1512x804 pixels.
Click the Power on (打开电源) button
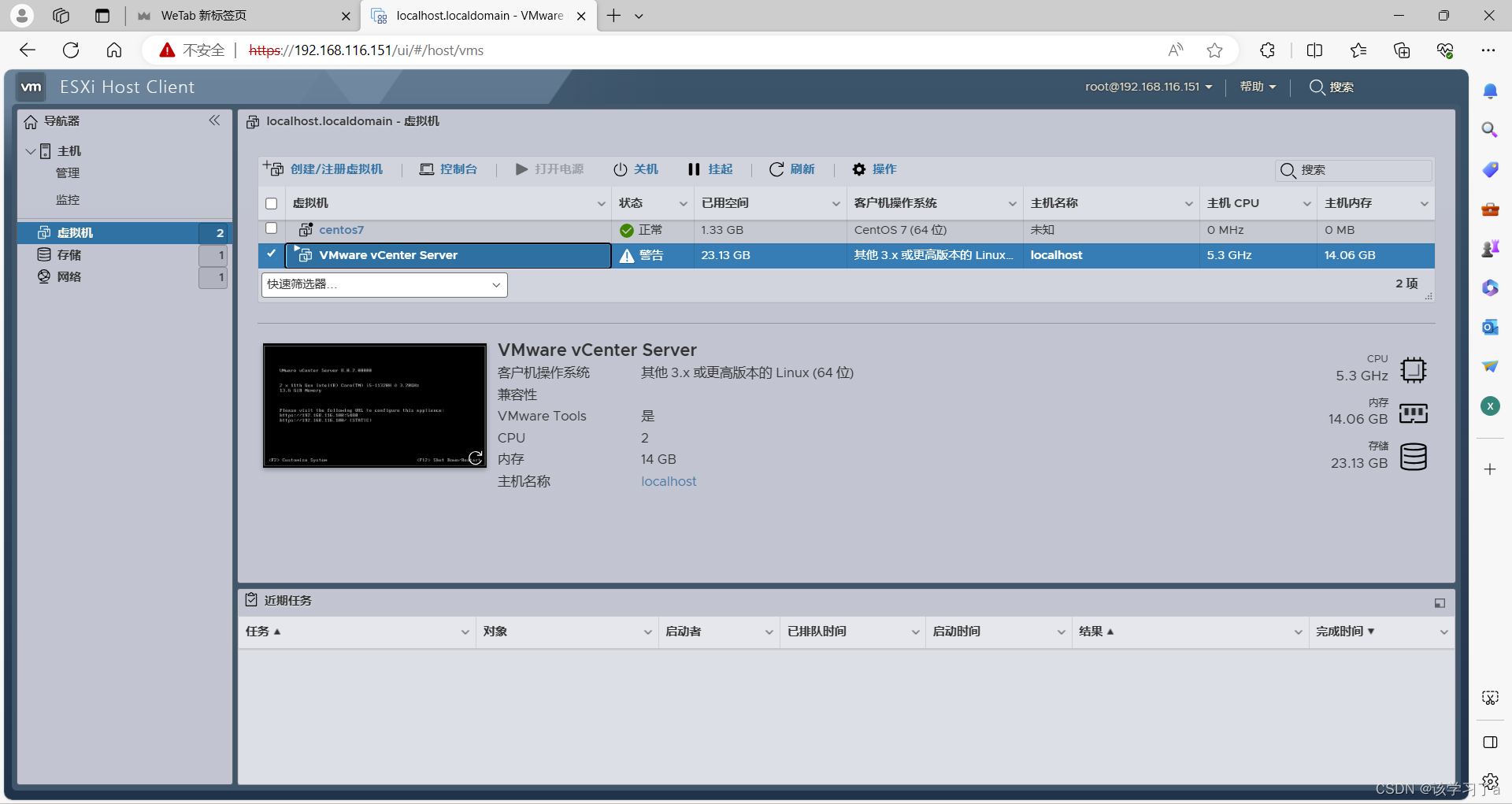tap(550, 169)
